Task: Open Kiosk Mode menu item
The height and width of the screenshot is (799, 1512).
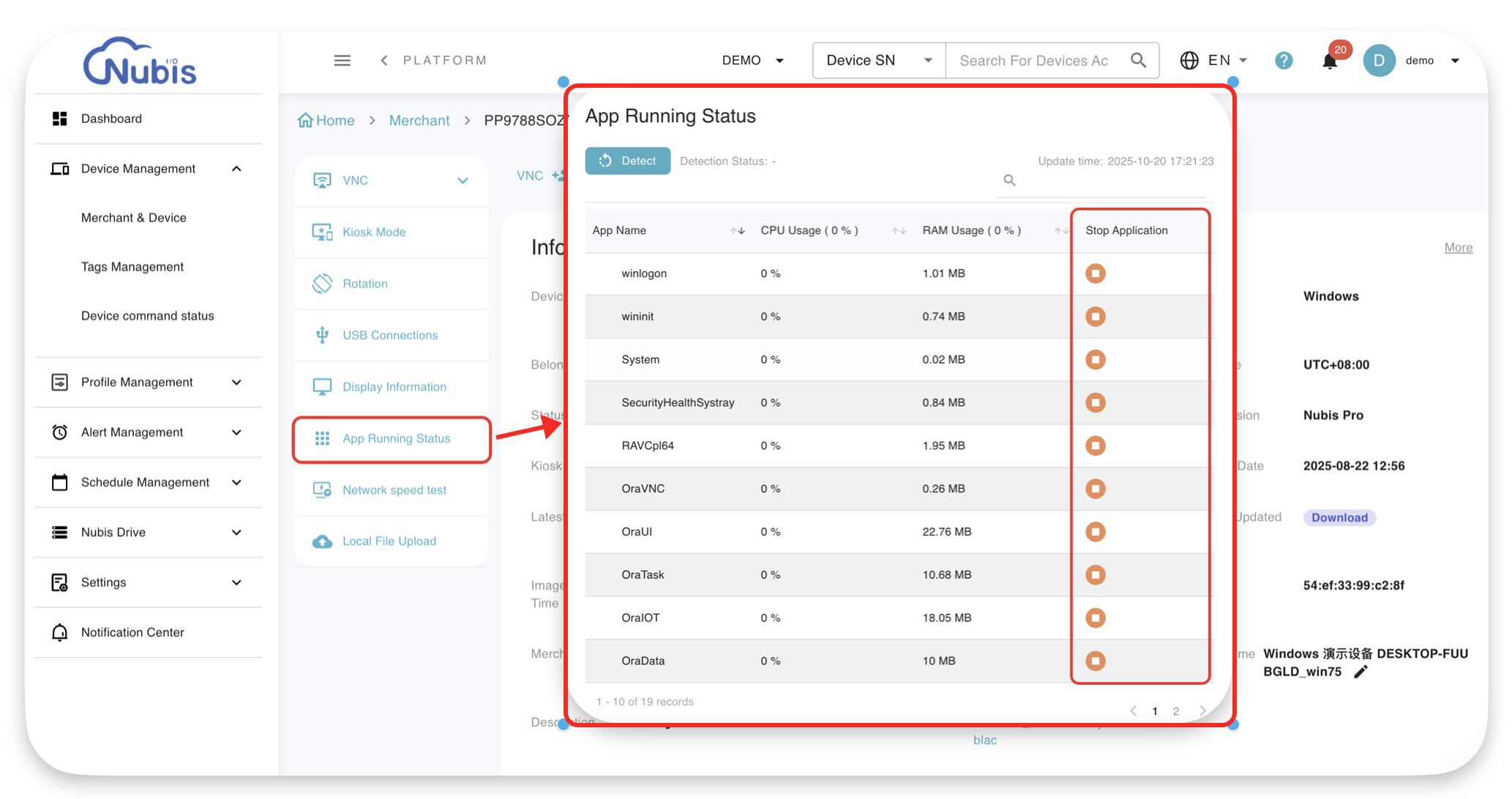Action: coord(374,232)
